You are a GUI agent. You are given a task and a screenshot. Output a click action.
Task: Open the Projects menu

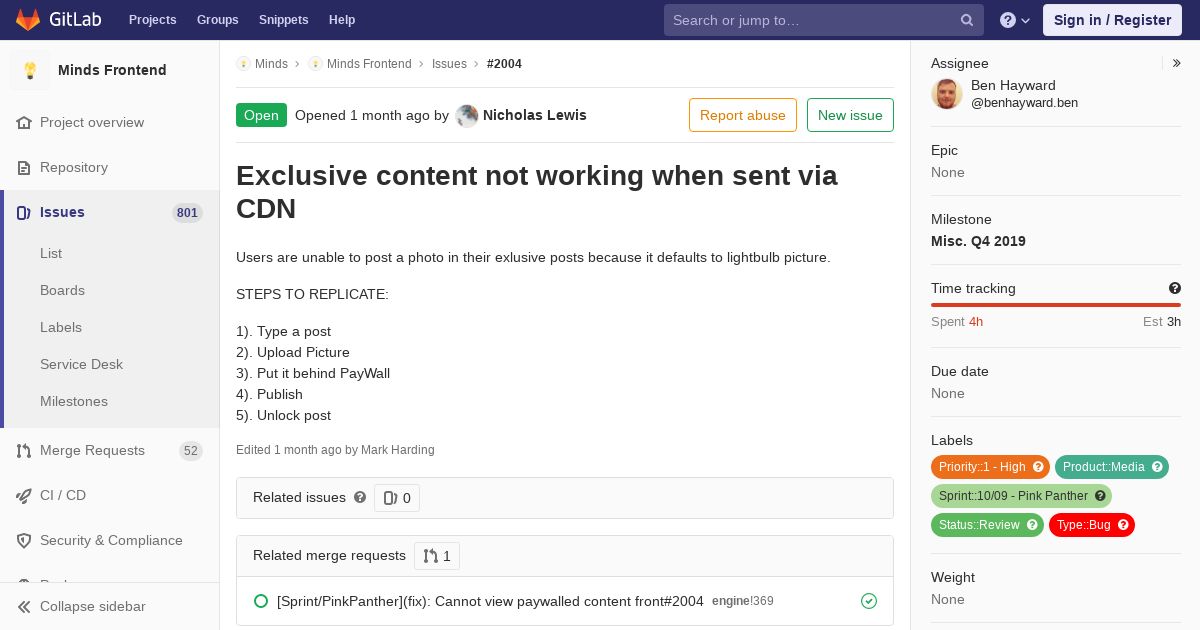point(153,20)
